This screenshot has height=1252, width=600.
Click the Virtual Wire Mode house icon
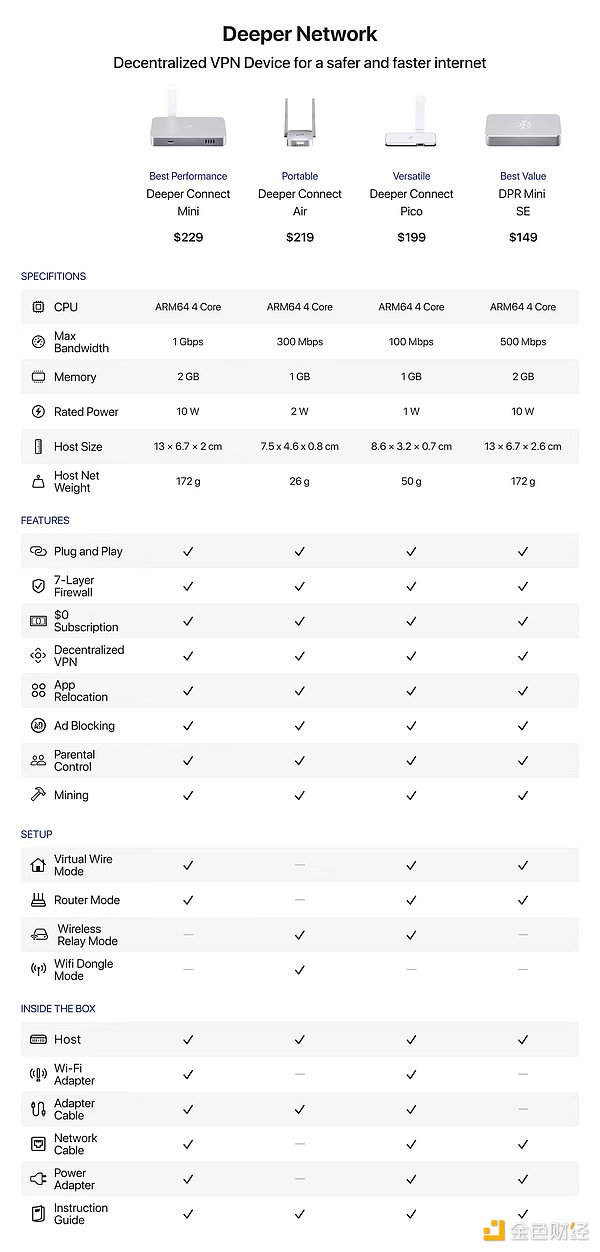coord(38,865)
